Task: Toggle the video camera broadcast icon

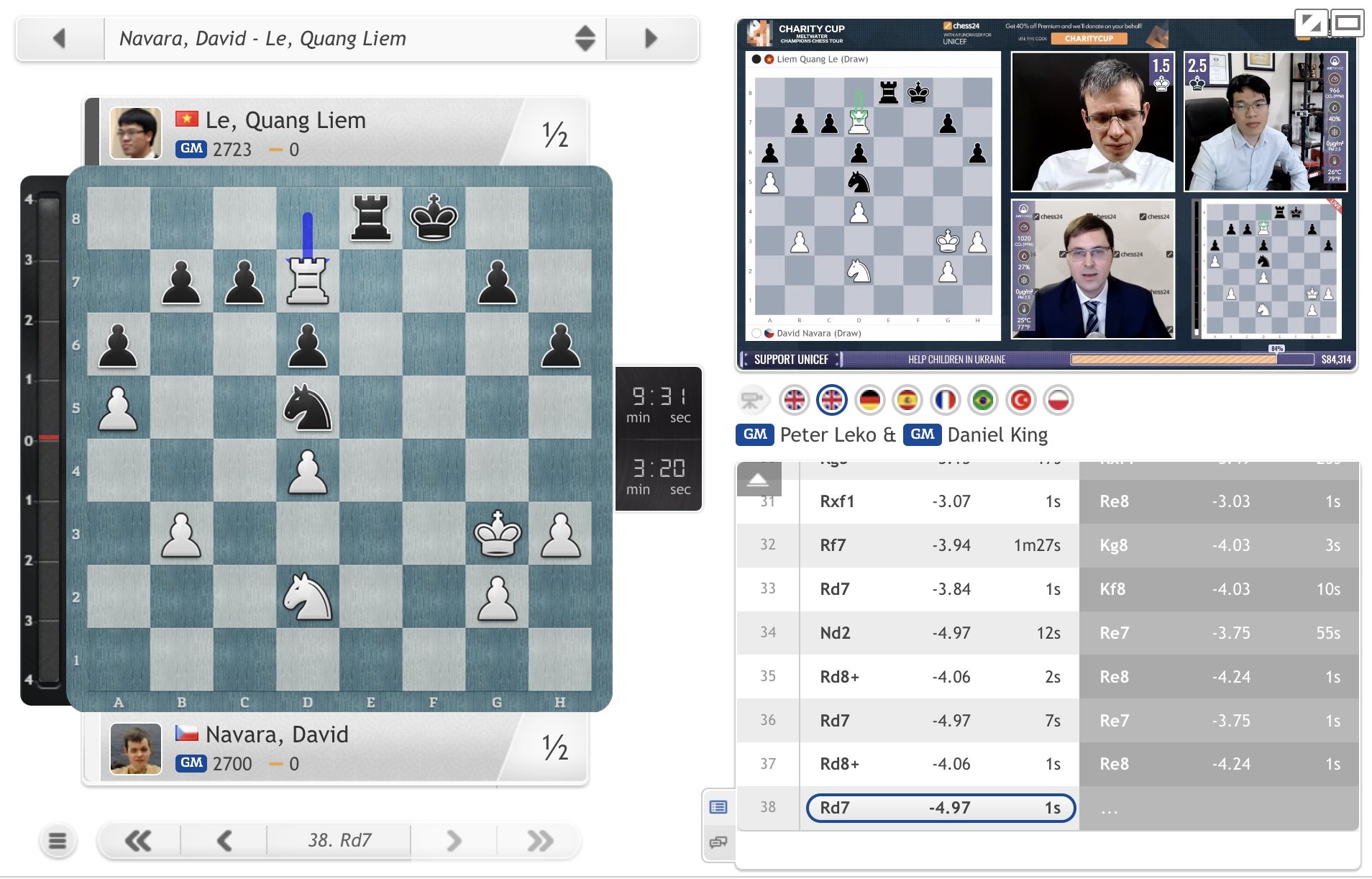Action: 752,400
